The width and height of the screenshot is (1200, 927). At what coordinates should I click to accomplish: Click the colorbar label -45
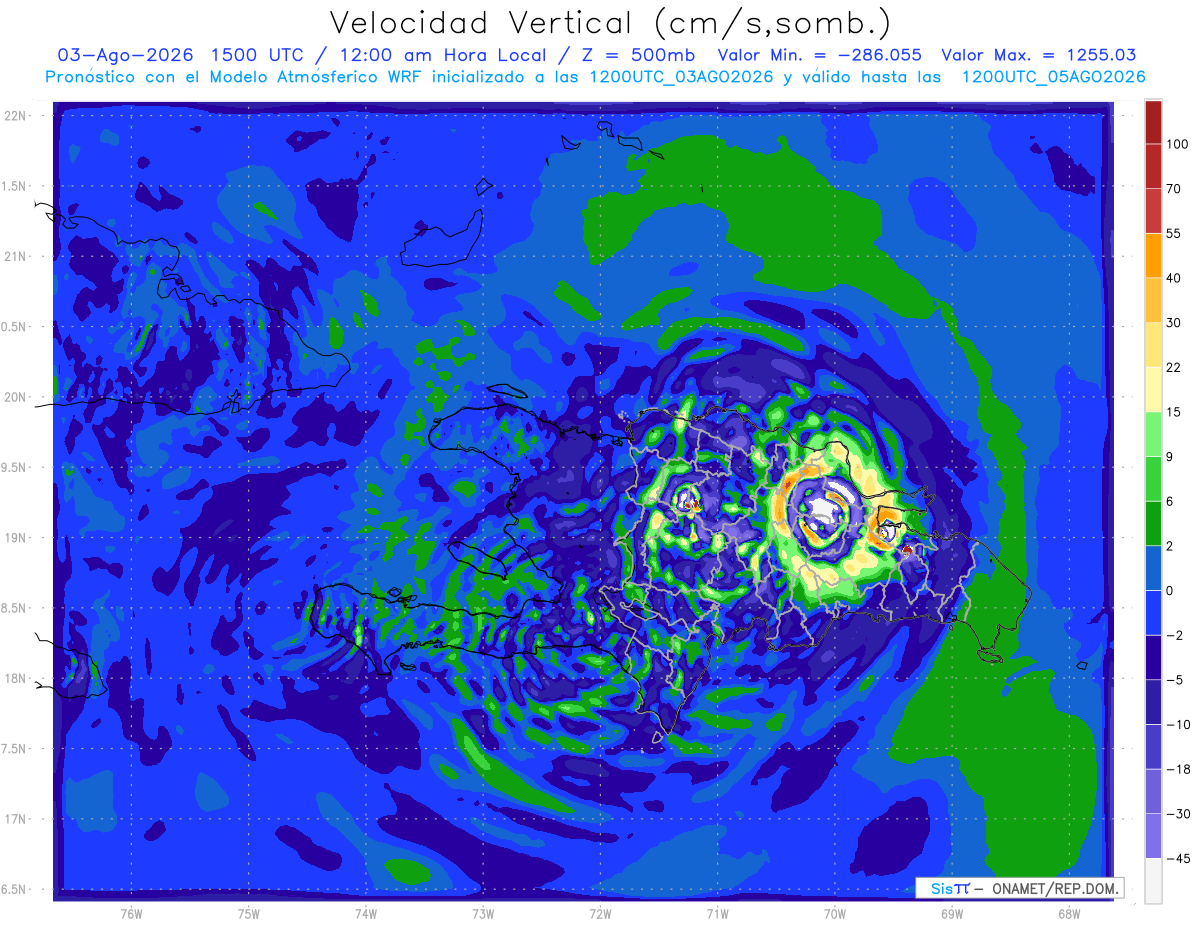(x=1178, y=858)
